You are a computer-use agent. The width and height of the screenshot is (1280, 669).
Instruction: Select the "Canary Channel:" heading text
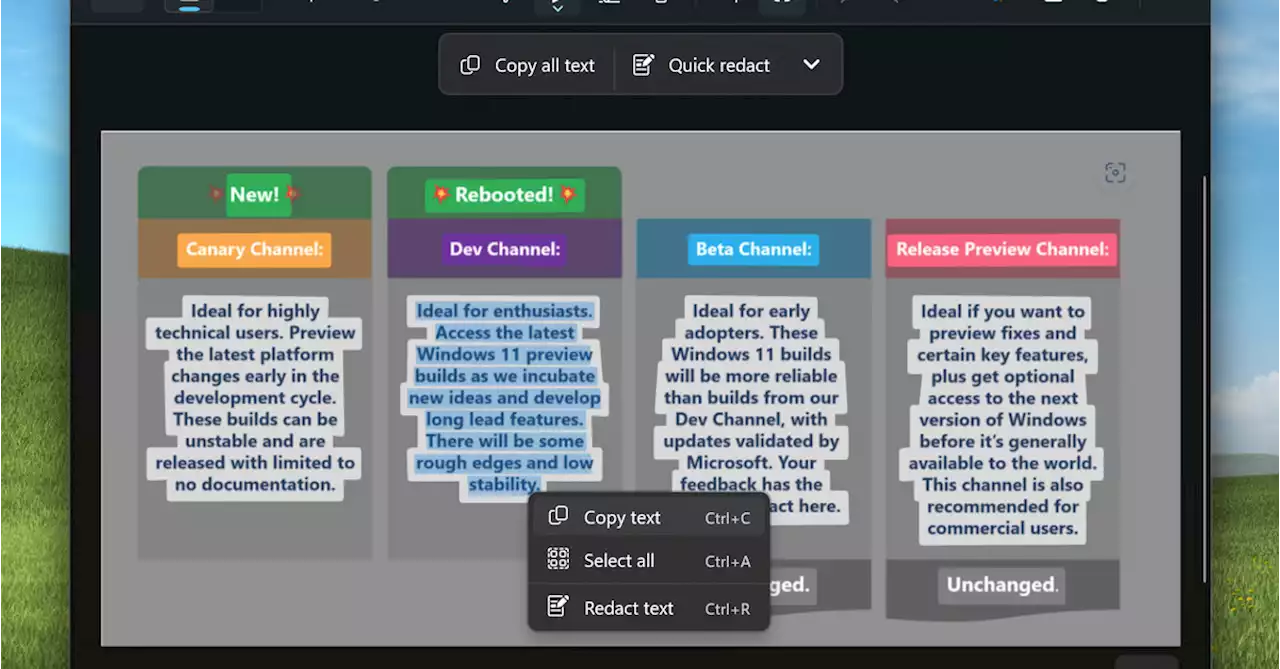click(x=254, y=250)
